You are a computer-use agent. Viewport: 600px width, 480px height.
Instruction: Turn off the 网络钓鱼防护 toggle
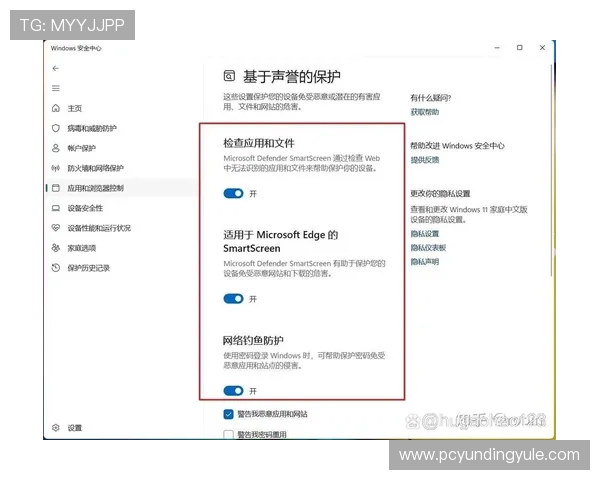point(233,390)
